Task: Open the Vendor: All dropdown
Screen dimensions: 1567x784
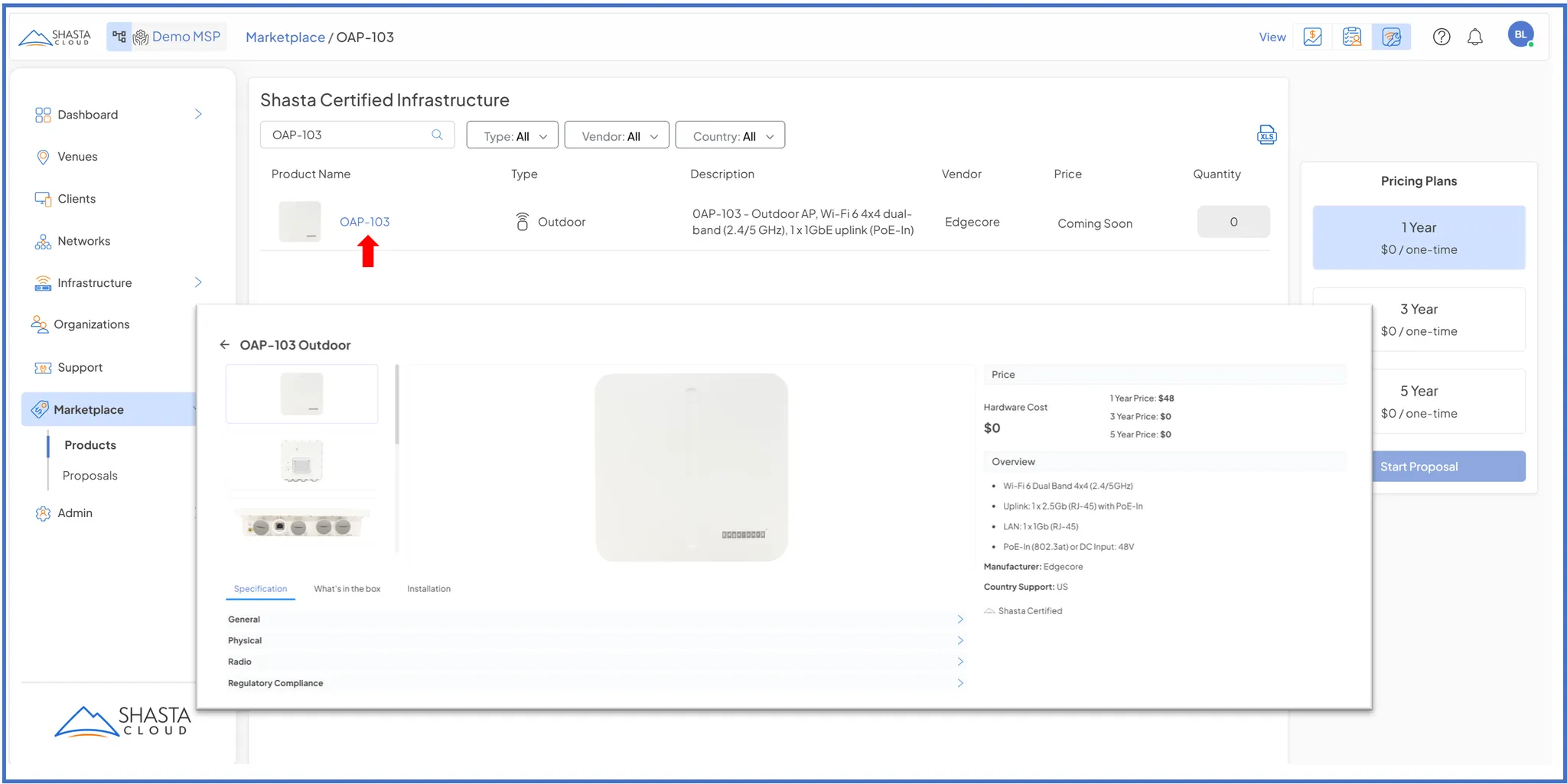Action: pos(617,136)
